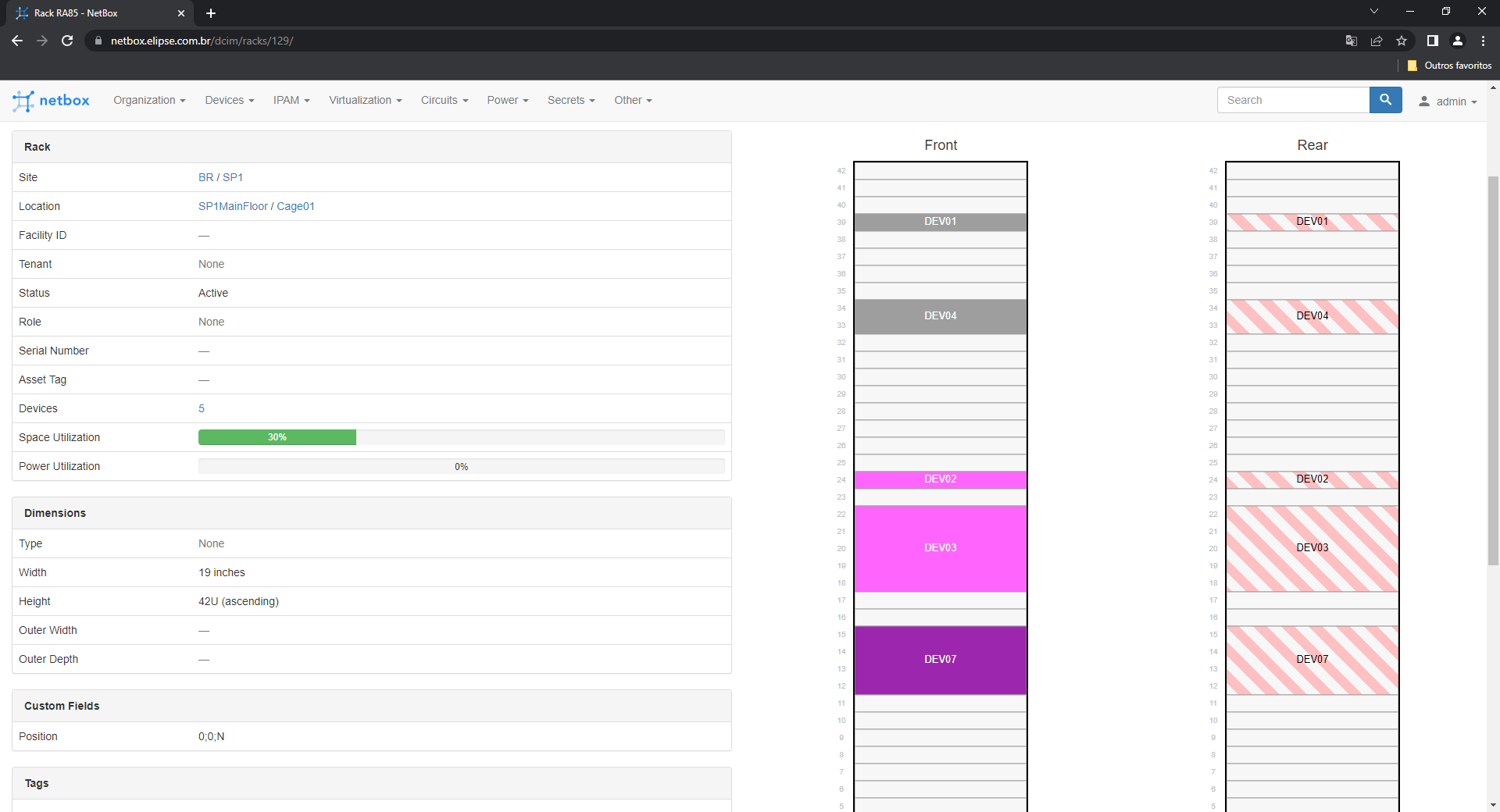The height and width of the screenshot is (812, 1500).
Task: Click the Height value 42U (ascending)
Action: click(x=238, y=601)
